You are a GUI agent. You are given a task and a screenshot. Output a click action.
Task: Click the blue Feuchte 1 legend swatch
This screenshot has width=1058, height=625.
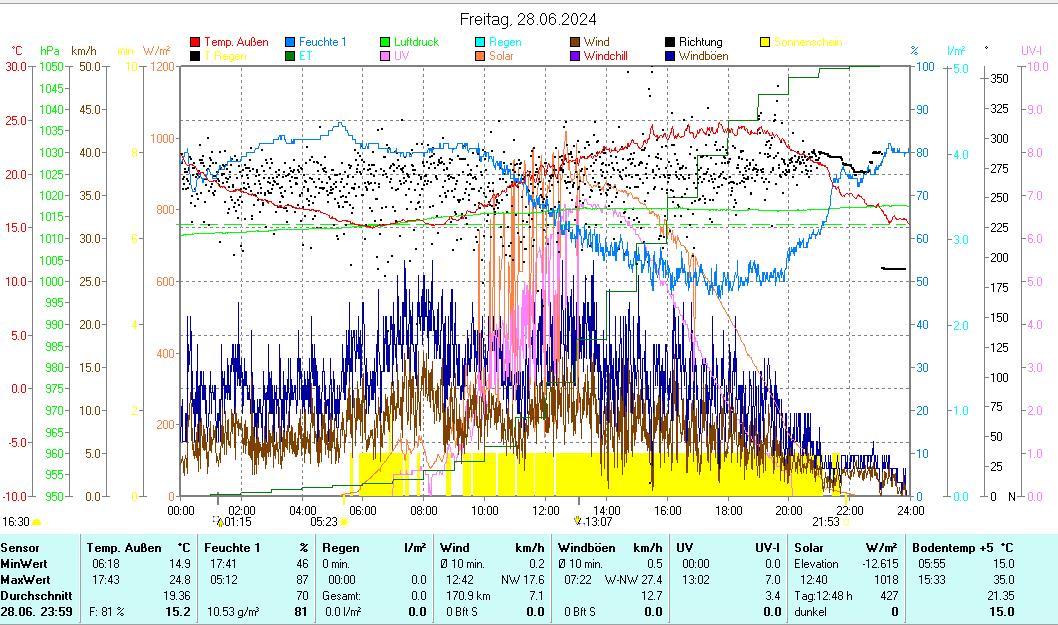point(290,42)
